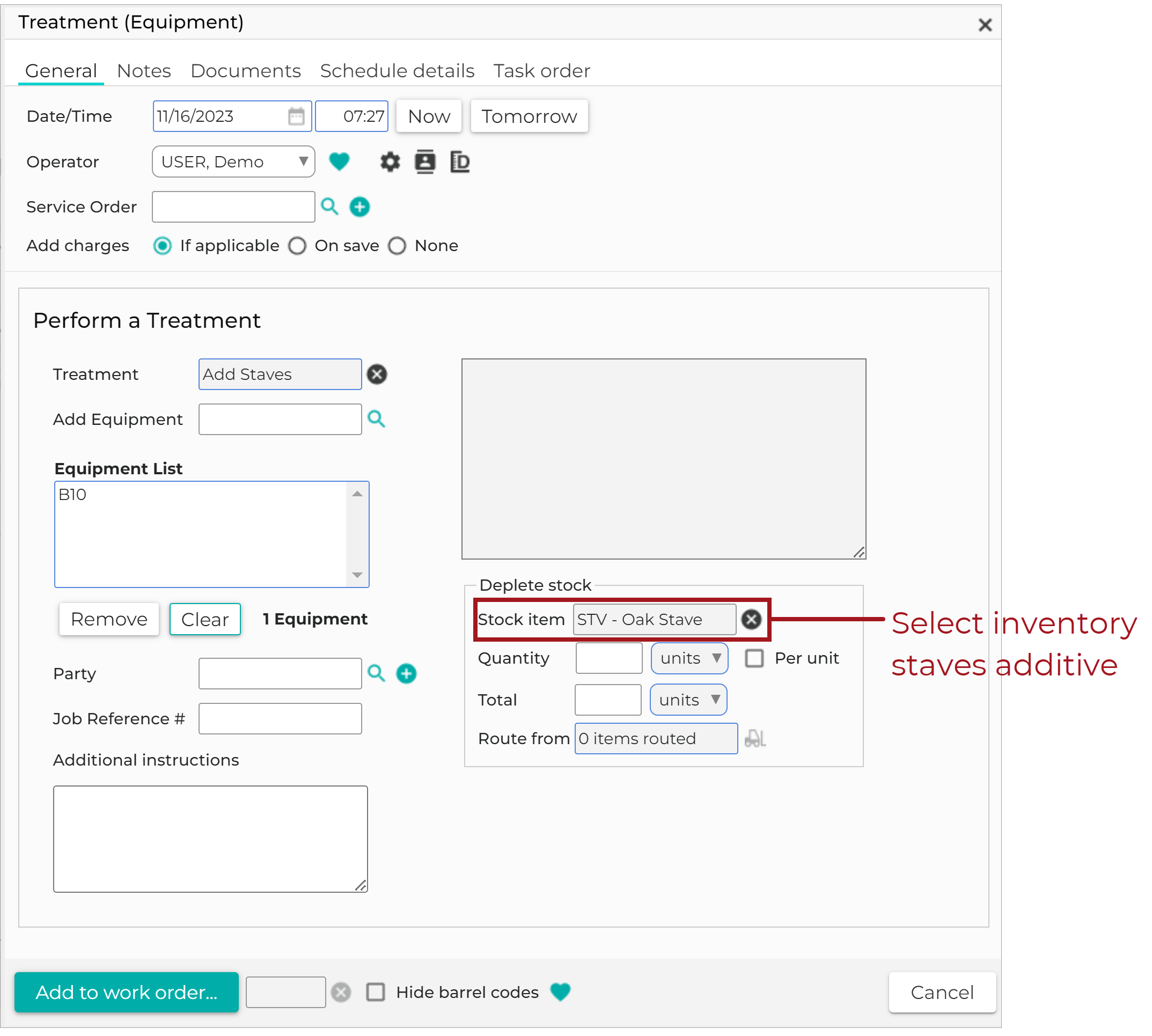
Task: Remove the STV - Oak Stave stock item
Action: pos(751,620)
